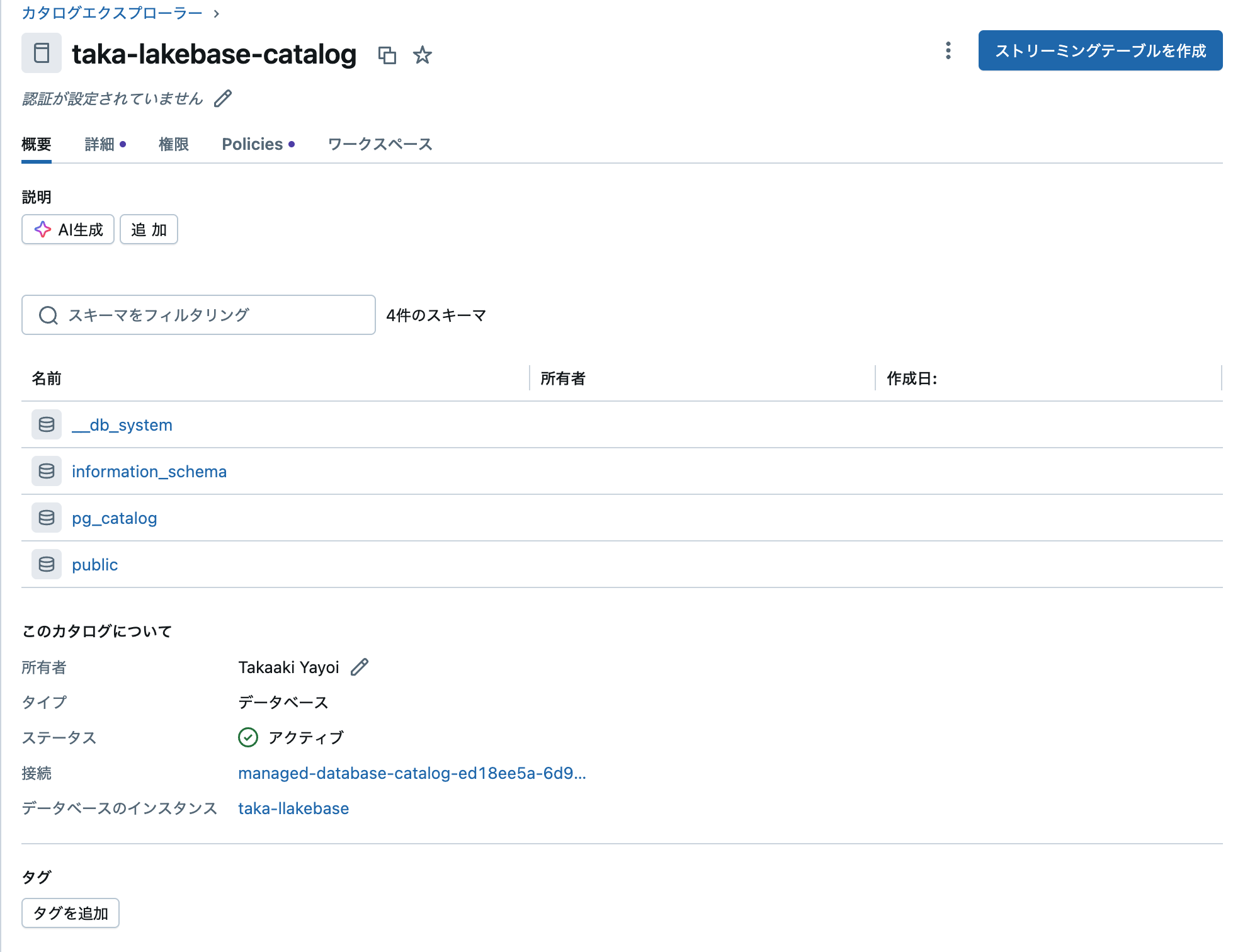
Task: Click the database icon beside public schema
Action: point(46,564)
